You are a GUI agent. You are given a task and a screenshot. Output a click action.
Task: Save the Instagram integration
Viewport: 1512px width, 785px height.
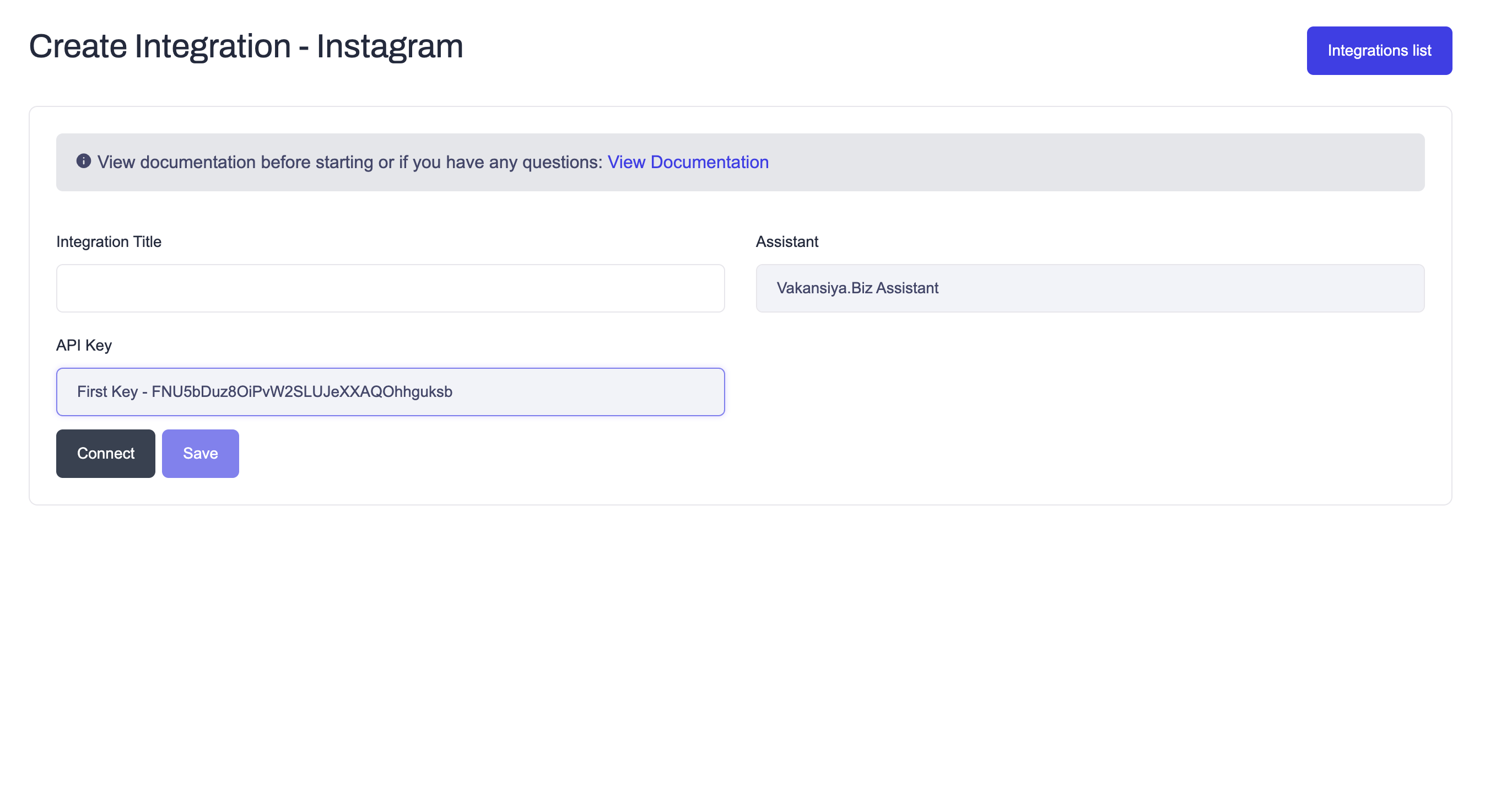(x=200, y=453)
